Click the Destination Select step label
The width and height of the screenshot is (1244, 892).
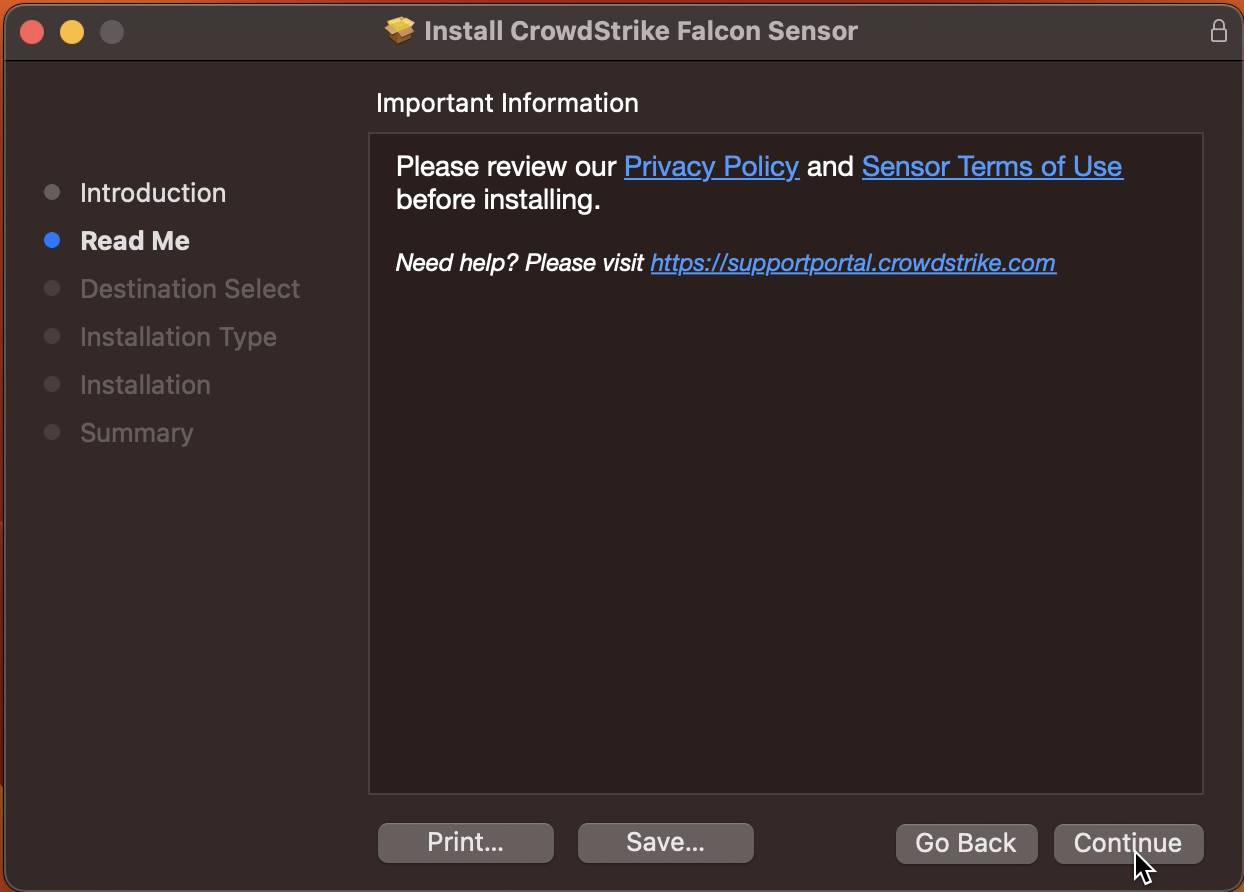190,289
